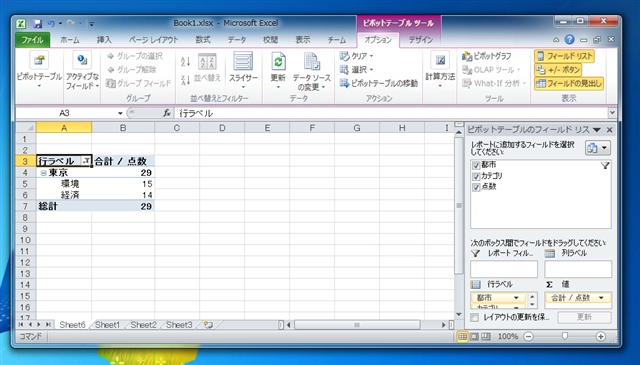
Task: Open Calculations (計算方法) button
Action: point(440,70)
